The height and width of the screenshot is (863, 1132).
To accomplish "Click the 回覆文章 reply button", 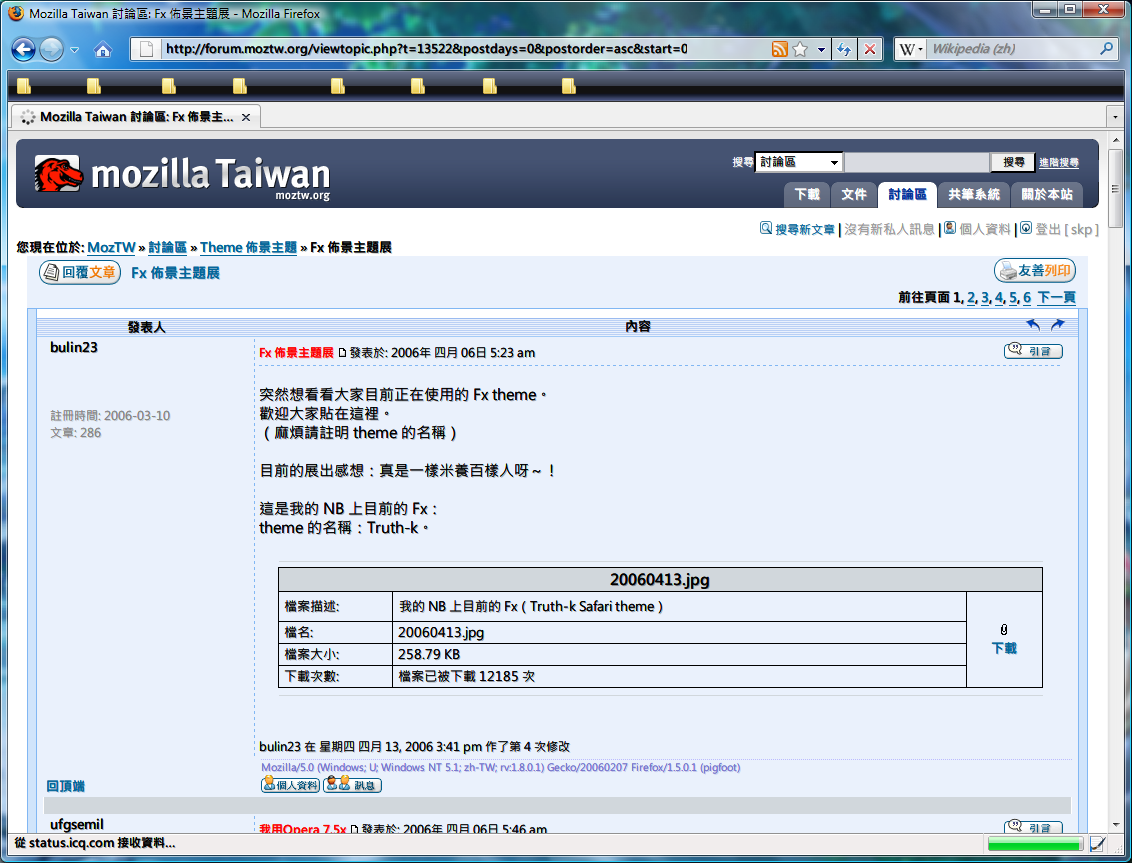I will coord(80,272).
